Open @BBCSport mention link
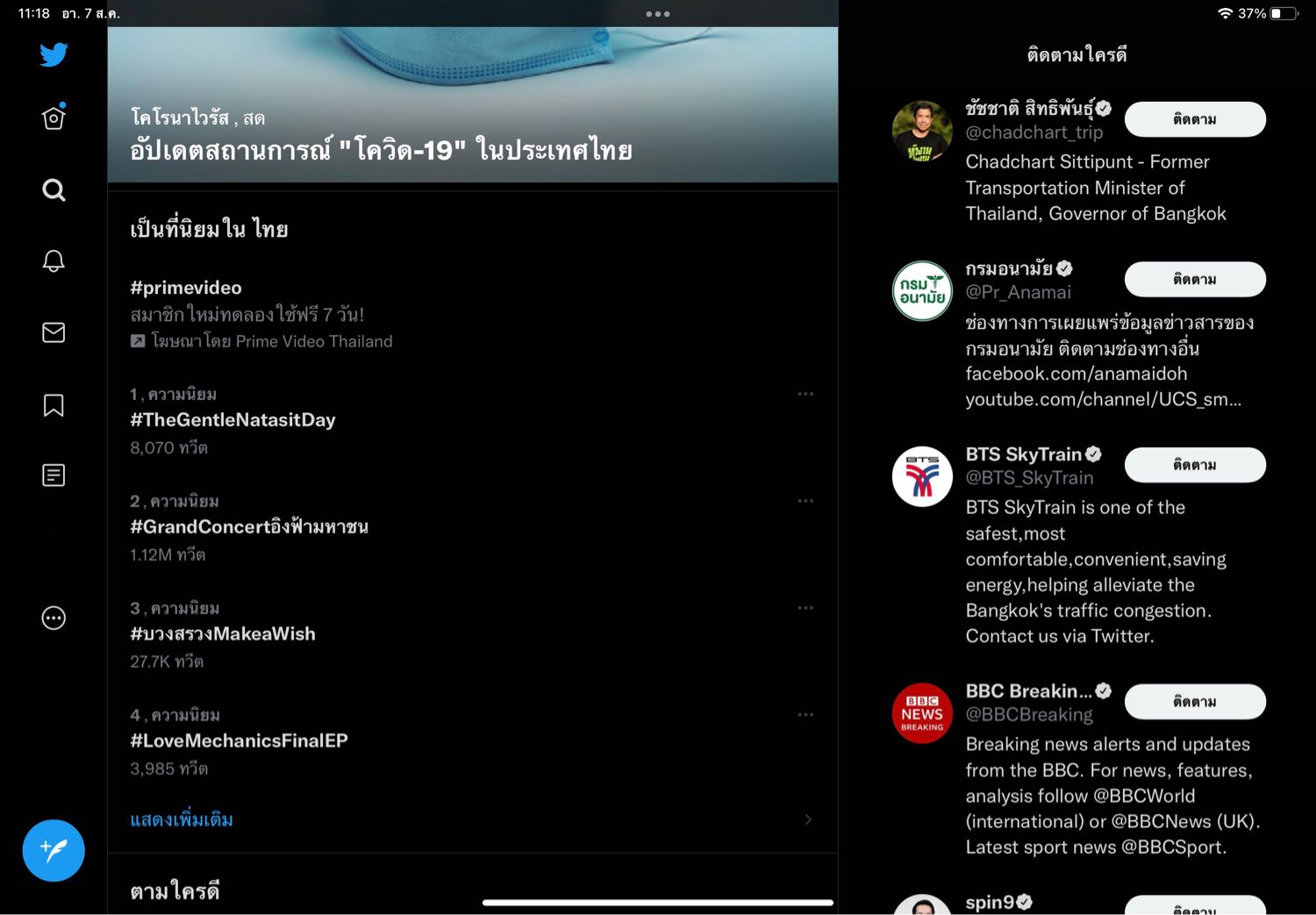The image size is (1316, 915). click(x=1174, y=847)
